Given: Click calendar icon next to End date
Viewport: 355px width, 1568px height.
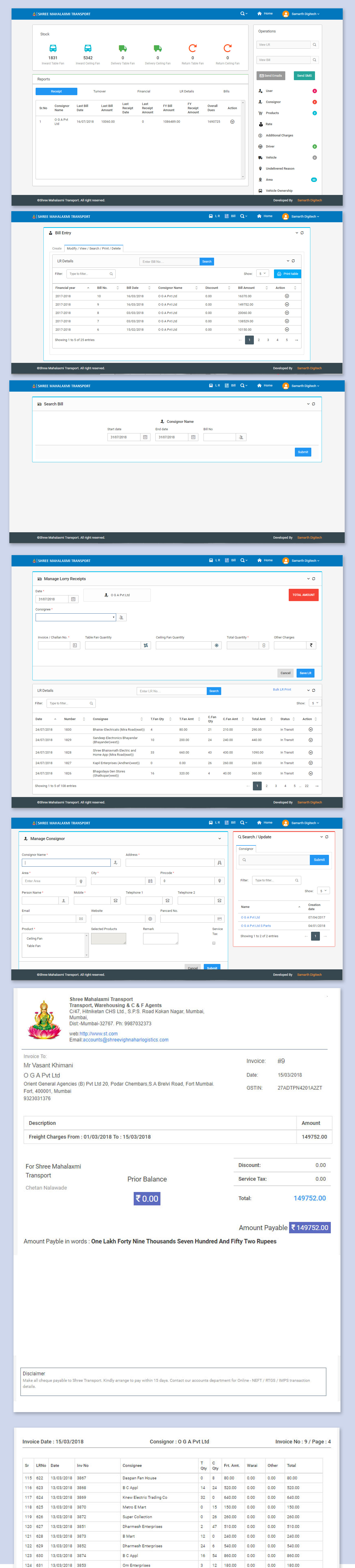Looking at the screenshot, I should click(193, 437).
